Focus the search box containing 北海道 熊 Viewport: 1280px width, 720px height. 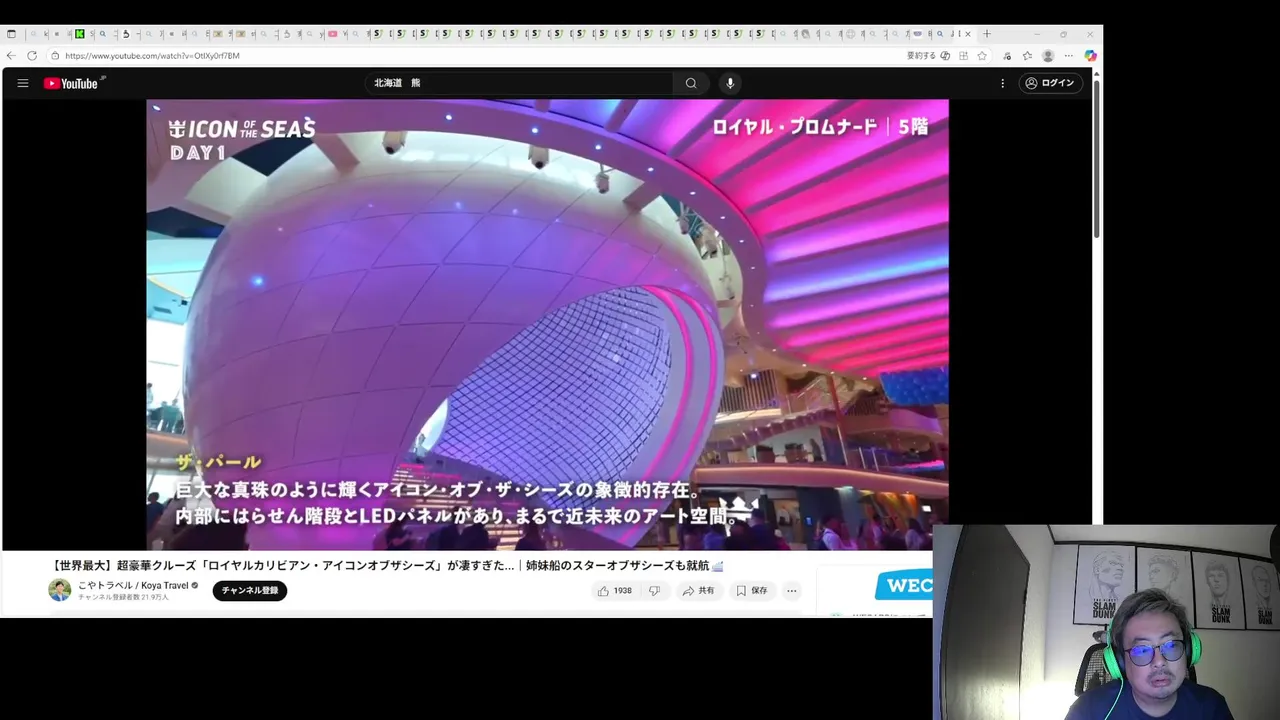coord(519,83)
